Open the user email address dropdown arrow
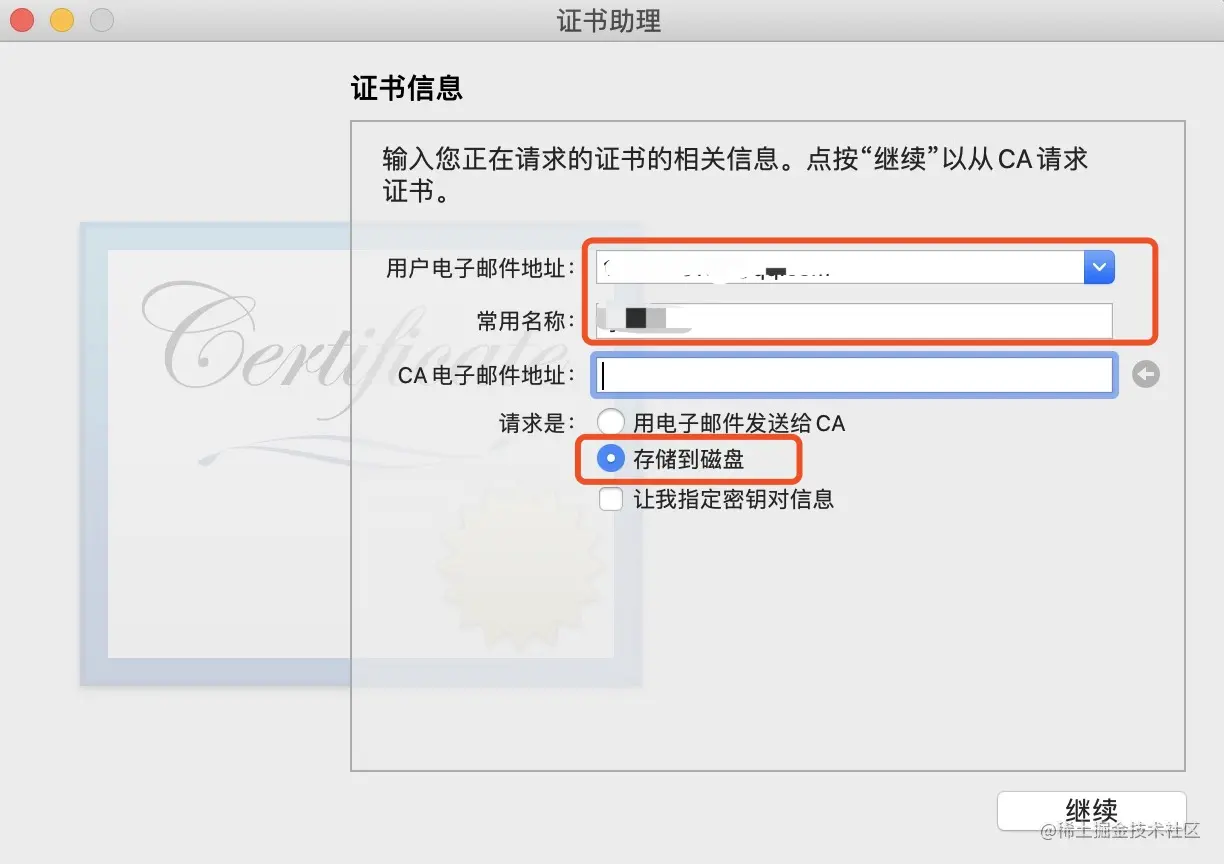 pyautogui.click(x=1099, y=267)
